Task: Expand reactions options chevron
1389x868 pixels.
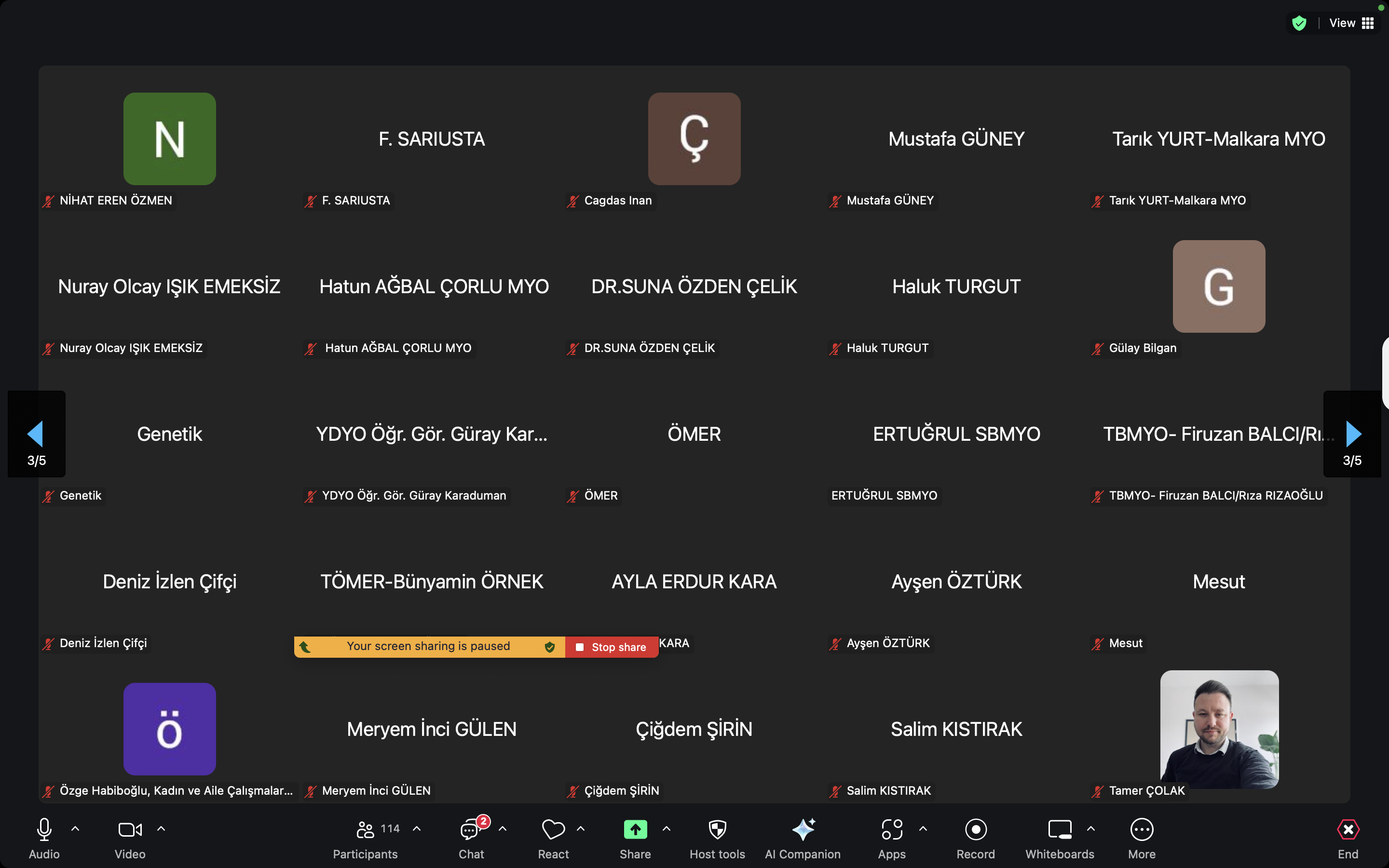Action: pyautogui.click(x=581, y=829)
